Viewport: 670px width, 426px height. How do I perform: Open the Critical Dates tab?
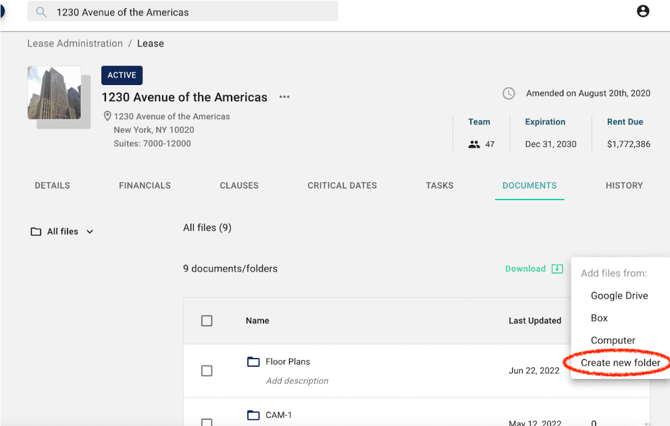[x=342, y=185]
